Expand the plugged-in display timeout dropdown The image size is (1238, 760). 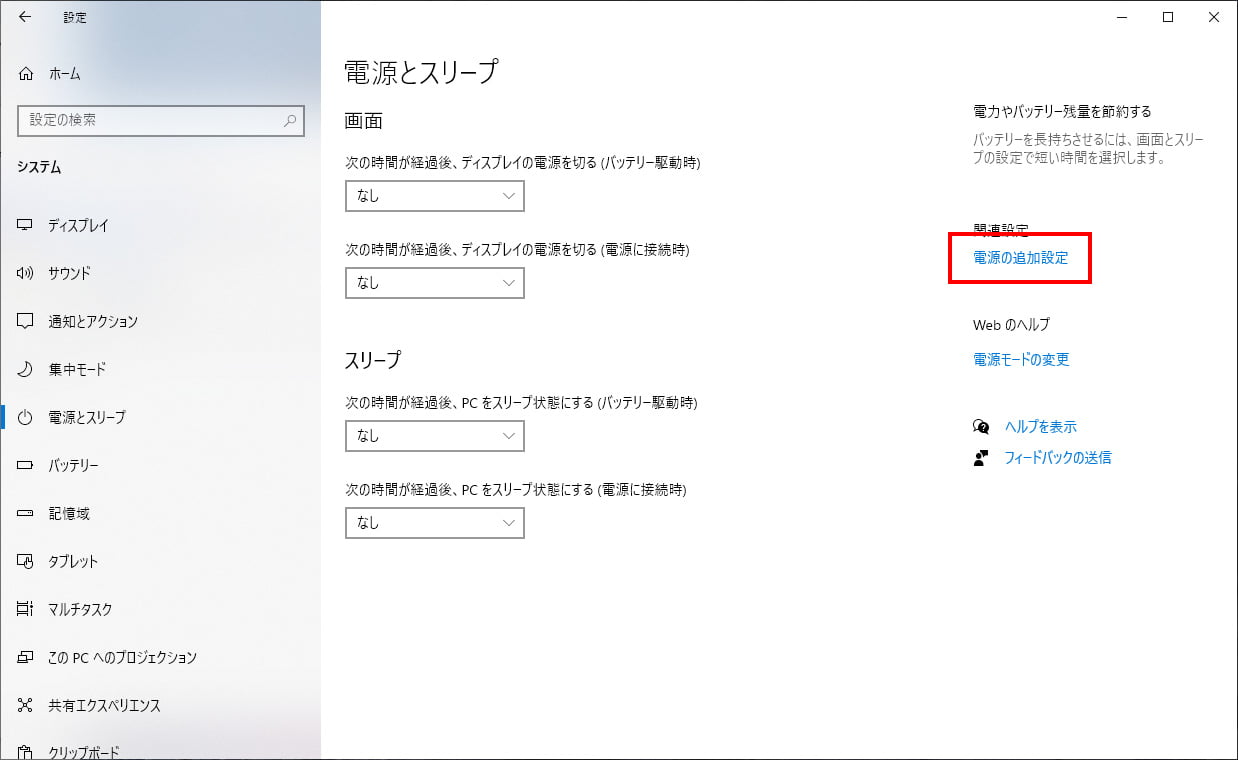click(x=434, y=282)
